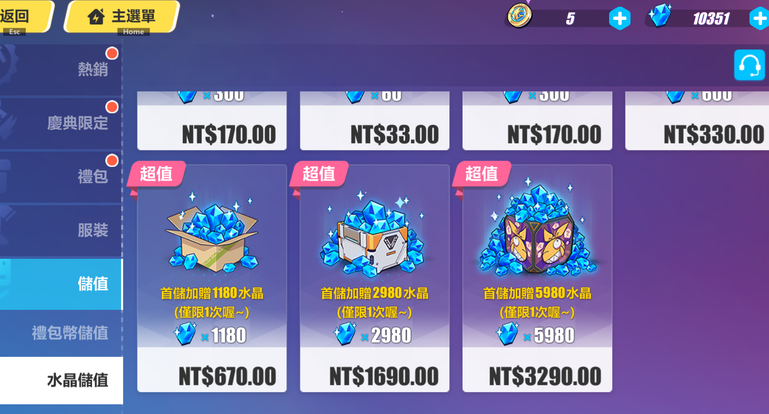This screenshot has height=414, width=769.
Task: Tap the blue crystal currency icon
Action: pyautogui.click(x=660, y=16)
